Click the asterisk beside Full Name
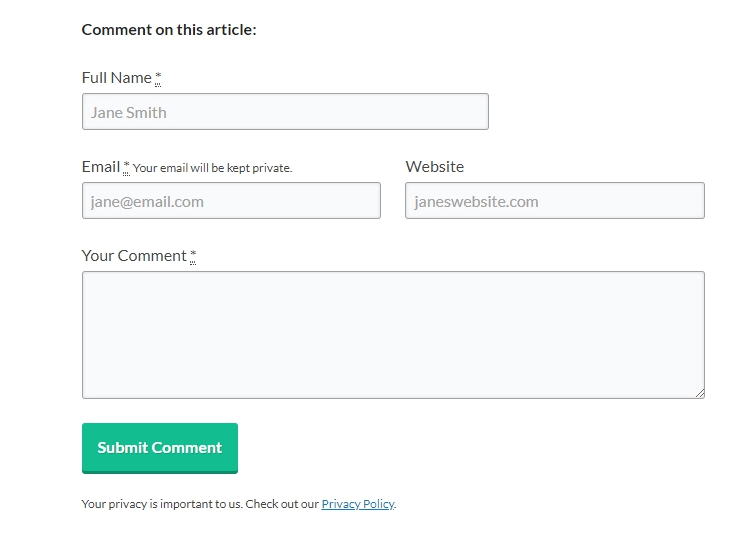Screen dimensions: 745x548 point(158,78)
